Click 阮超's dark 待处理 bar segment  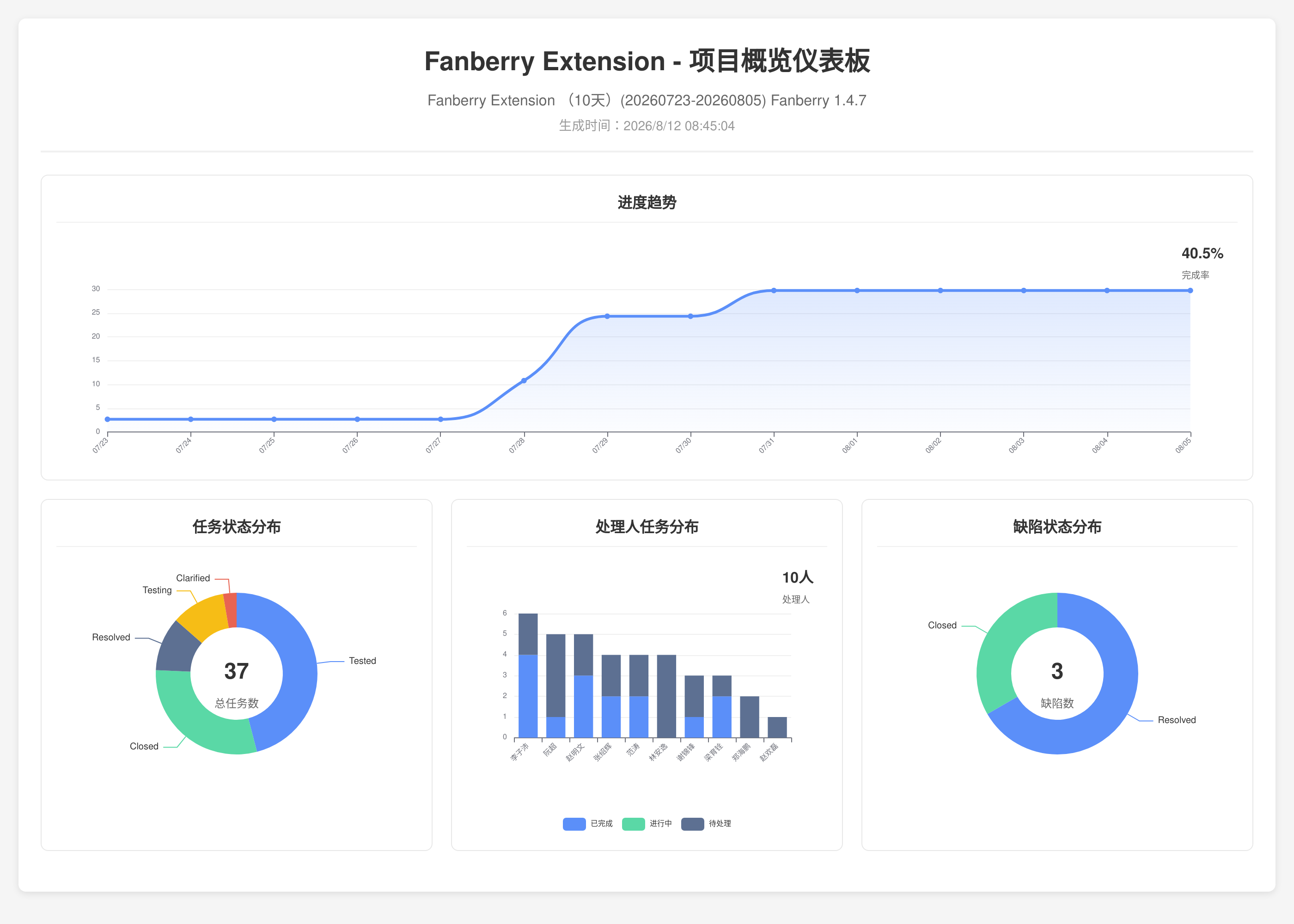click(556, 675)
